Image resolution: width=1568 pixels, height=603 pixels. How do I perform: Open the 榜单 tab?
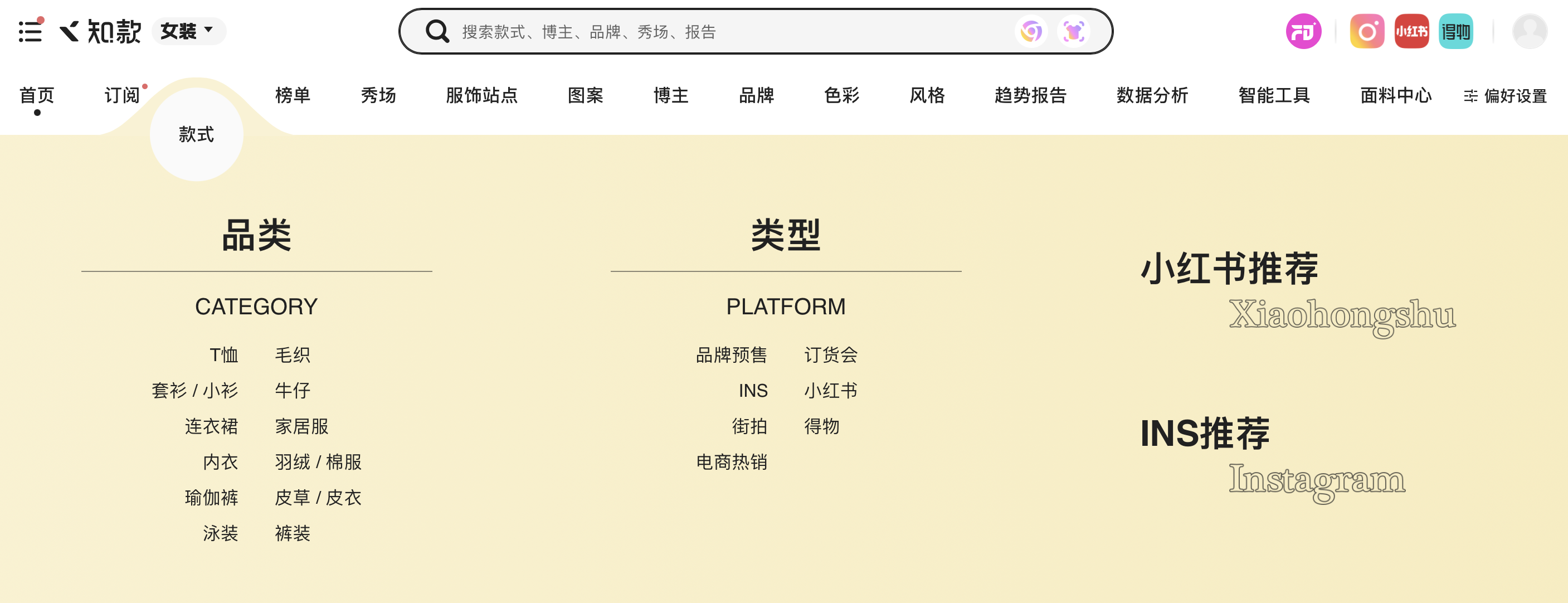(x=293, y=95)
